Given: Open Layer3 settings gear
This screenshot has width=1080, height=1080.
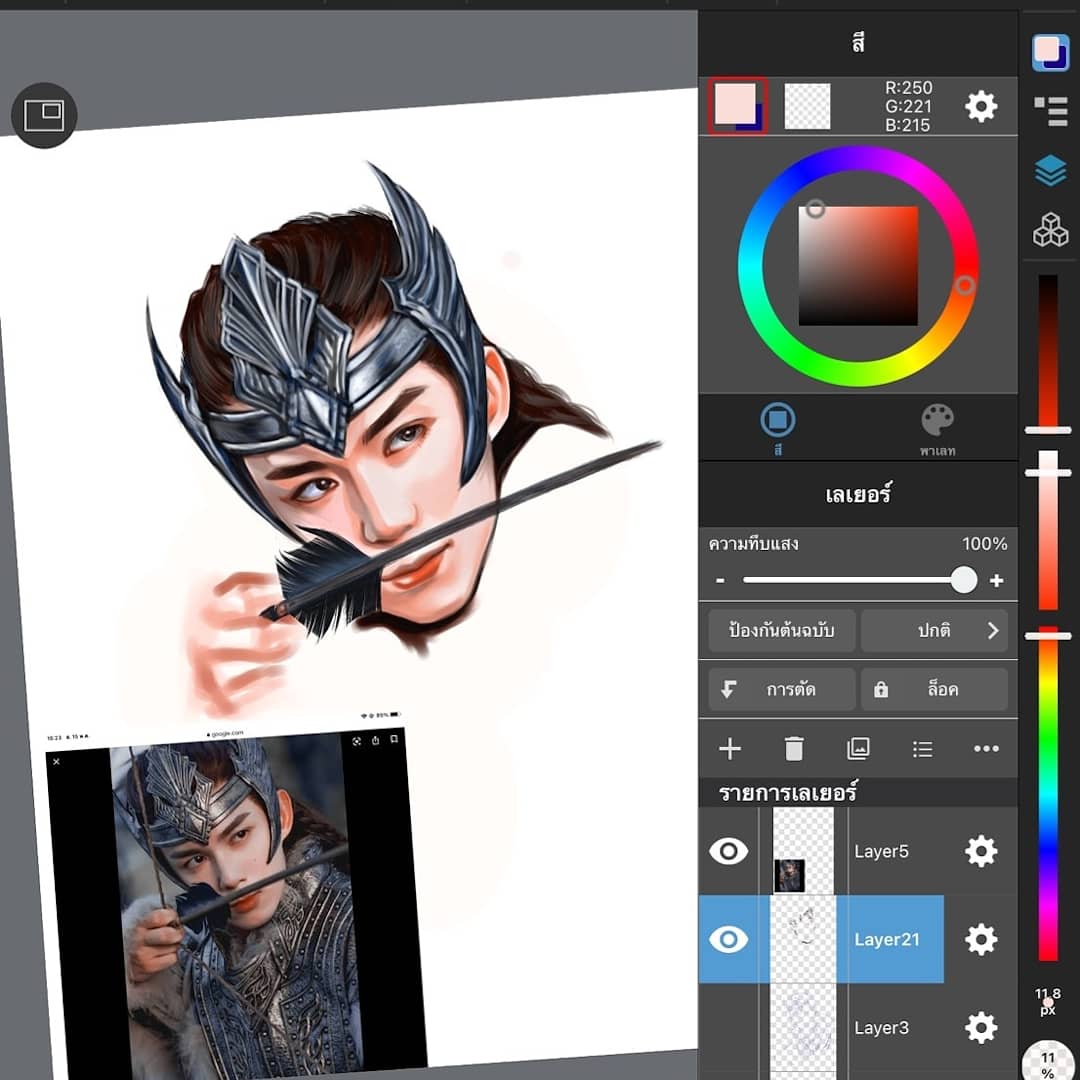Looking at the screenshot, I should tap(981, 1028).
